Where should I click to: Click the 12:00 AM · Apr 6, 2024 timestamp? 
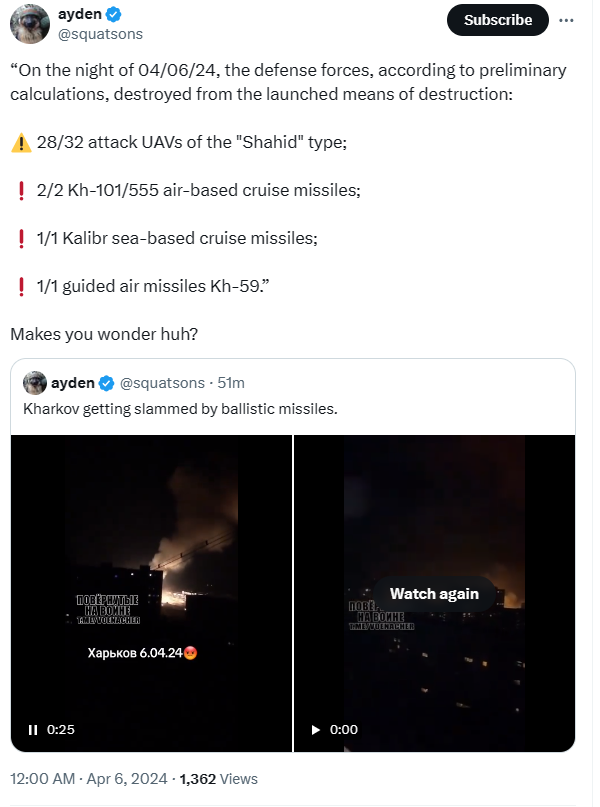click(x=90, y=778)
